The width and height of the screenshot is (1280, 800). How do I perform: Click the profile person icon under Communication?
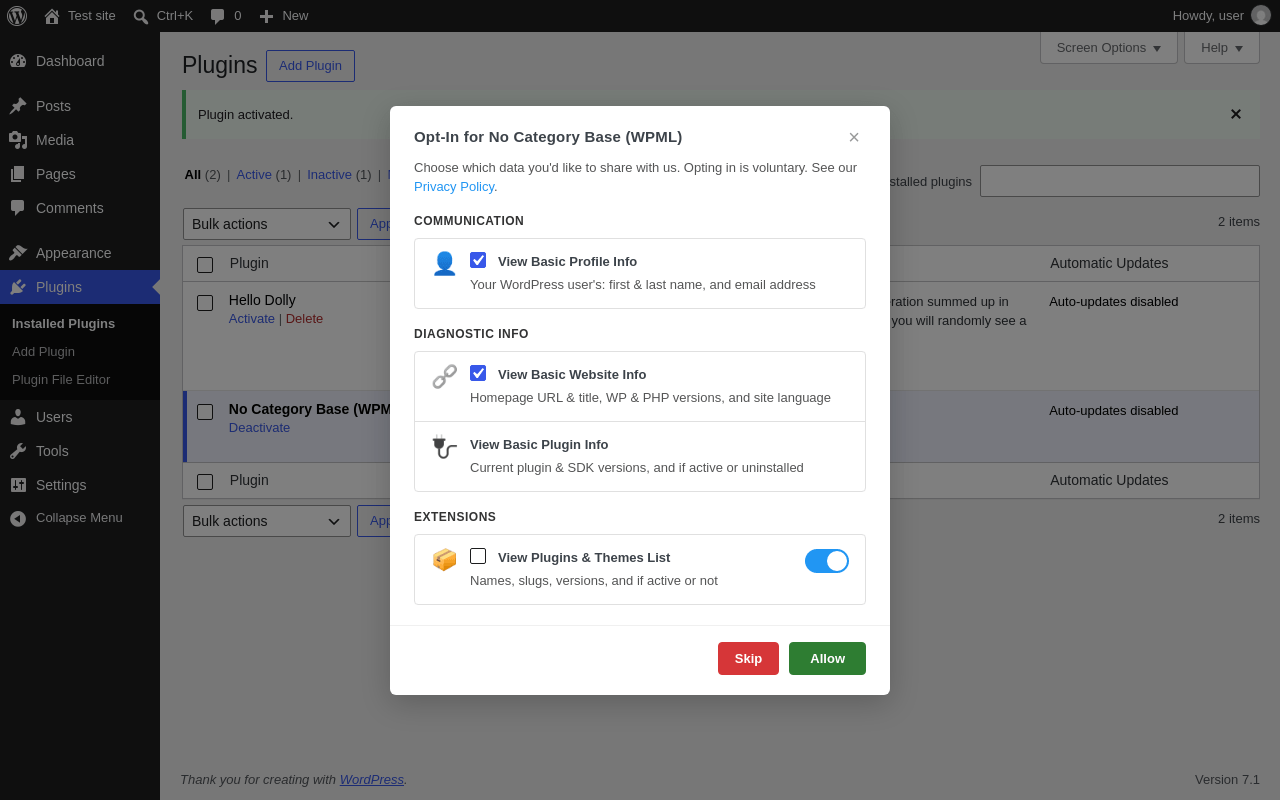tap(444, 263)
